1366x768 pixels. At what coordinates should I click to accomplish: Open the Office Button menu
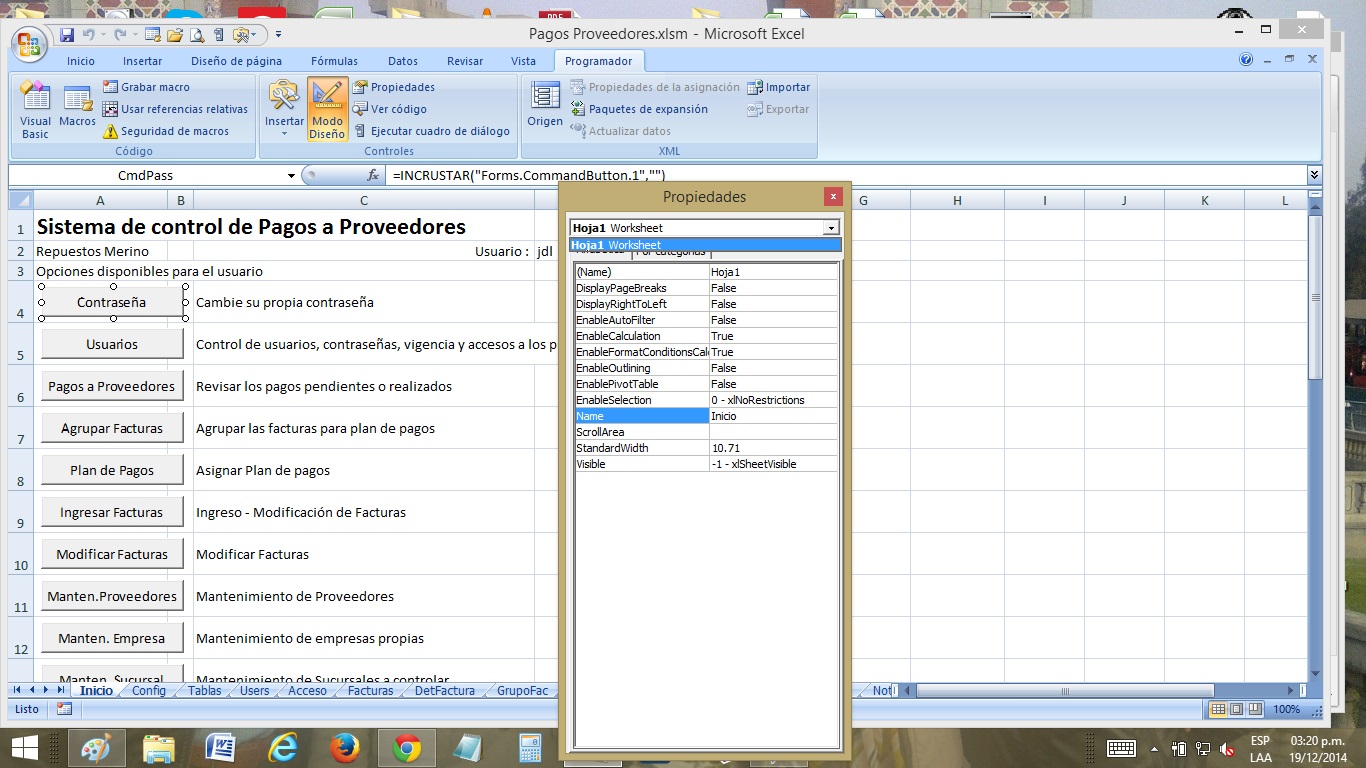click(x=28, y=45)
